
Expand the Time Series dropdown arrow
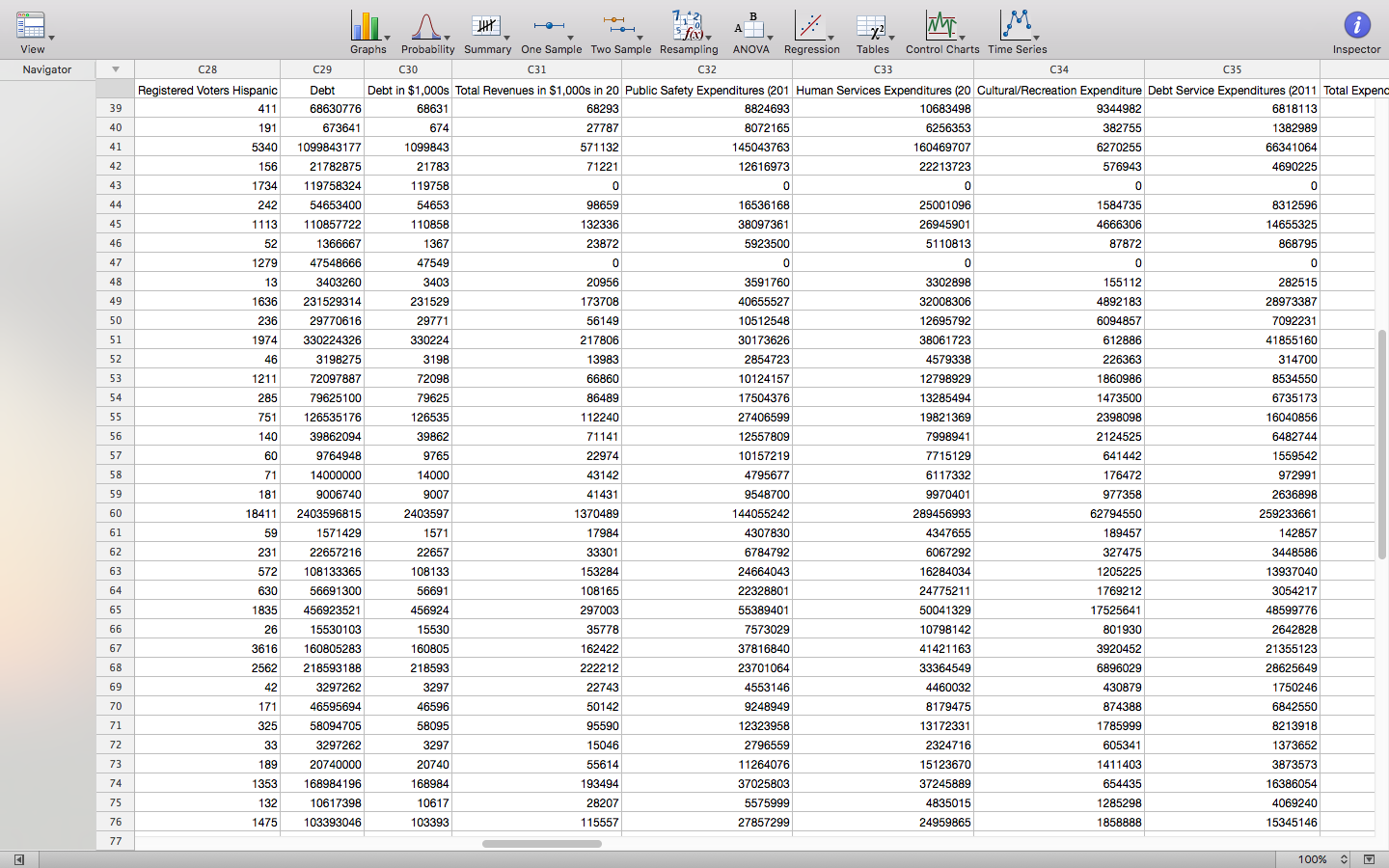click(1037, 39)
